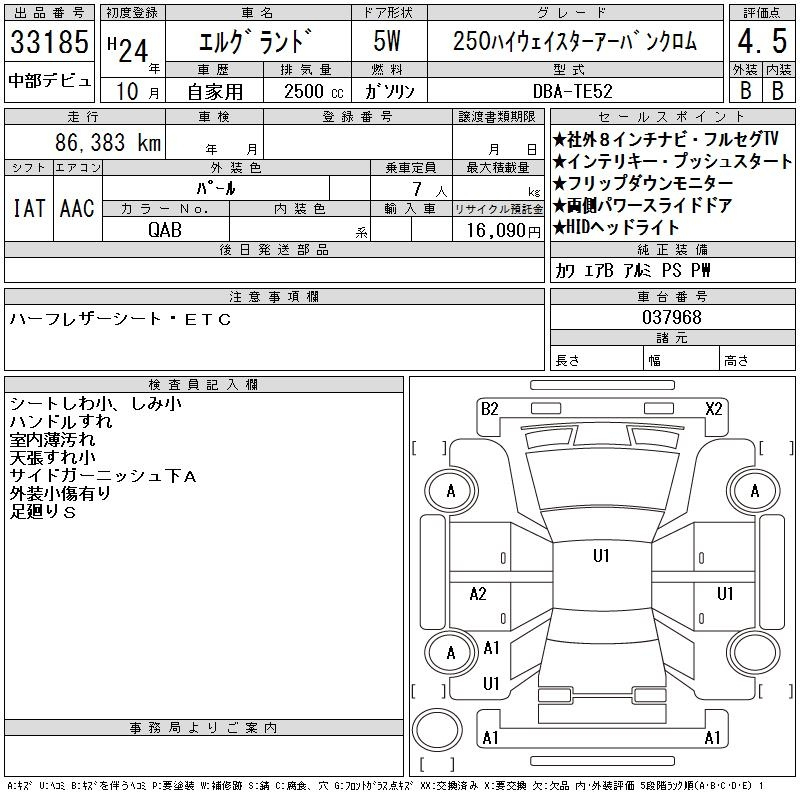Click the color number QAB
The image size is (800, 800).
165,228
